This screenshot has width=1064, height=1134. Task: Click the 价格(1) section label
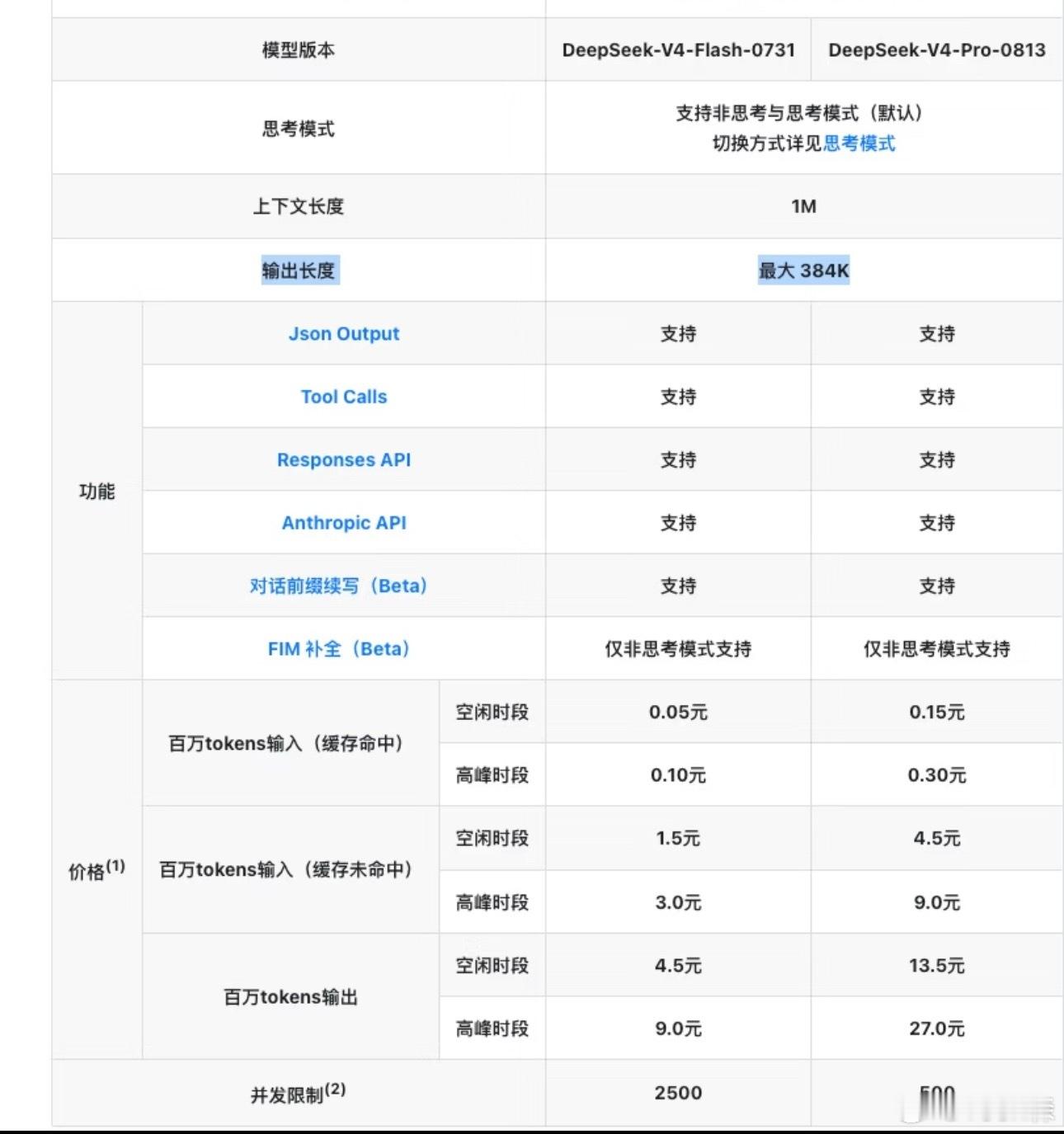(x=97, y=870)
